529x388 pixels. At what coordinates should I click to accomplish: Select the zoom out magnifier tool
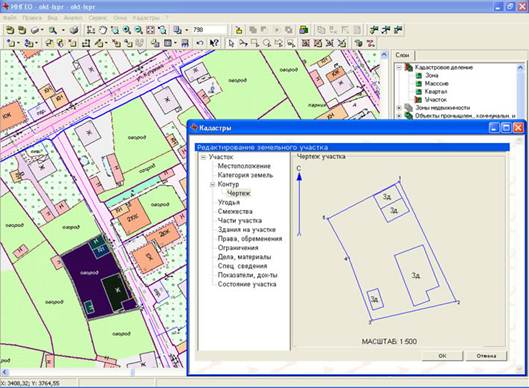[x=138, y=30]
